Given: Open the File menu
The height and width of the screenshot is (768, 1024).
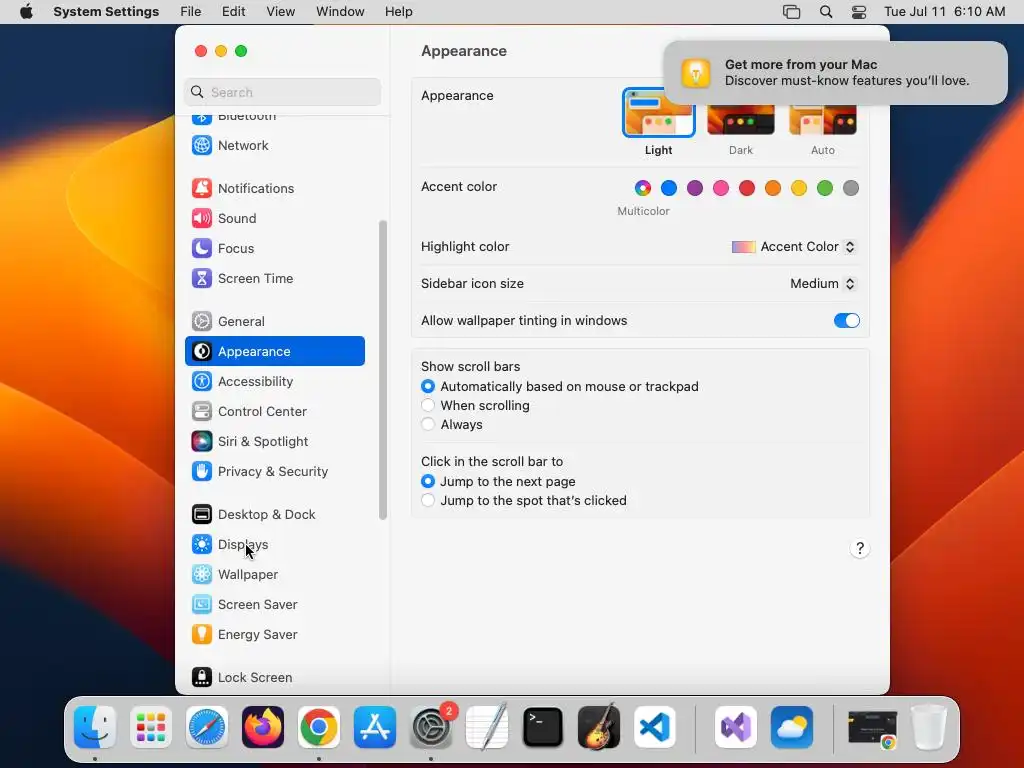Looking at the screenshot, I should pos(191,12).
